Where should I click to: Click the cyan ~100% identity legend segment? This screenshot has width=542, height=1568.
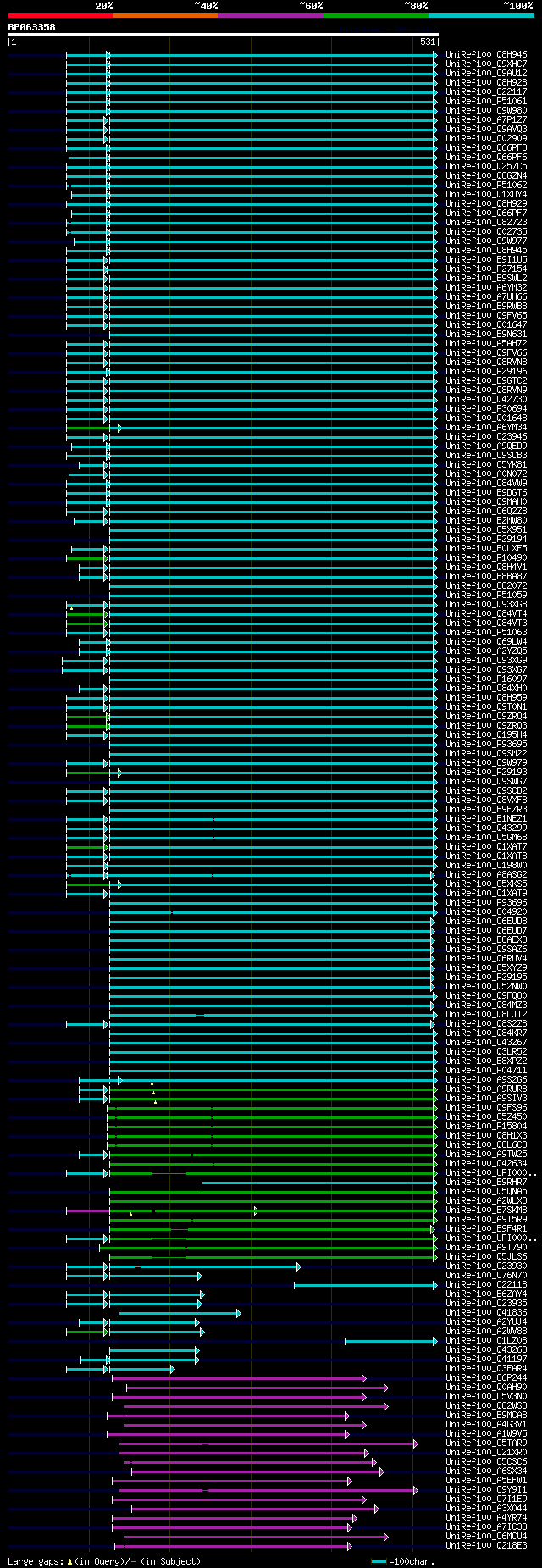pyautogui.click(x=481, y=15)
